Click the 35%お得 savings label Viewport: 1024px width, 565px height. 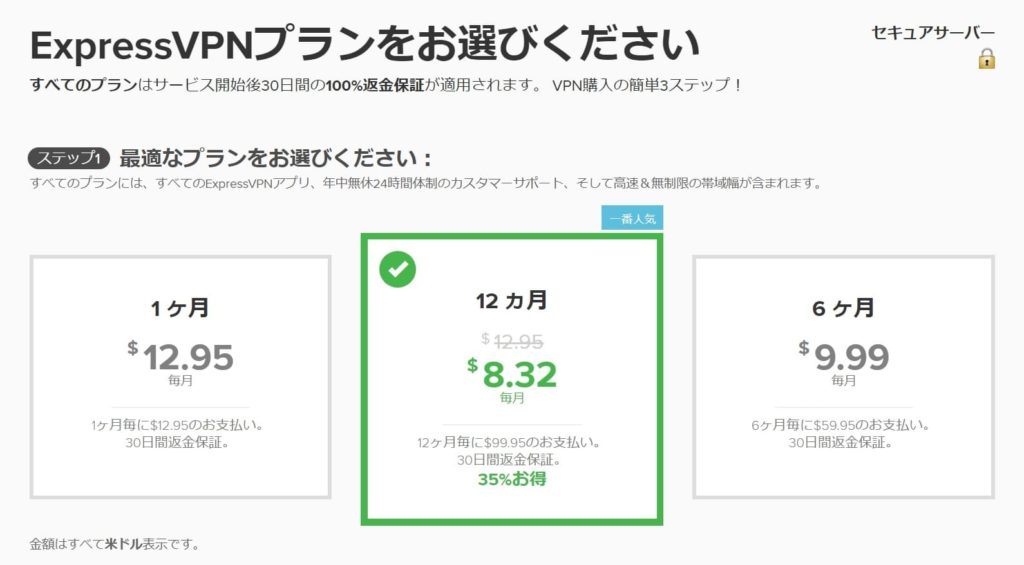coord(512,479)
